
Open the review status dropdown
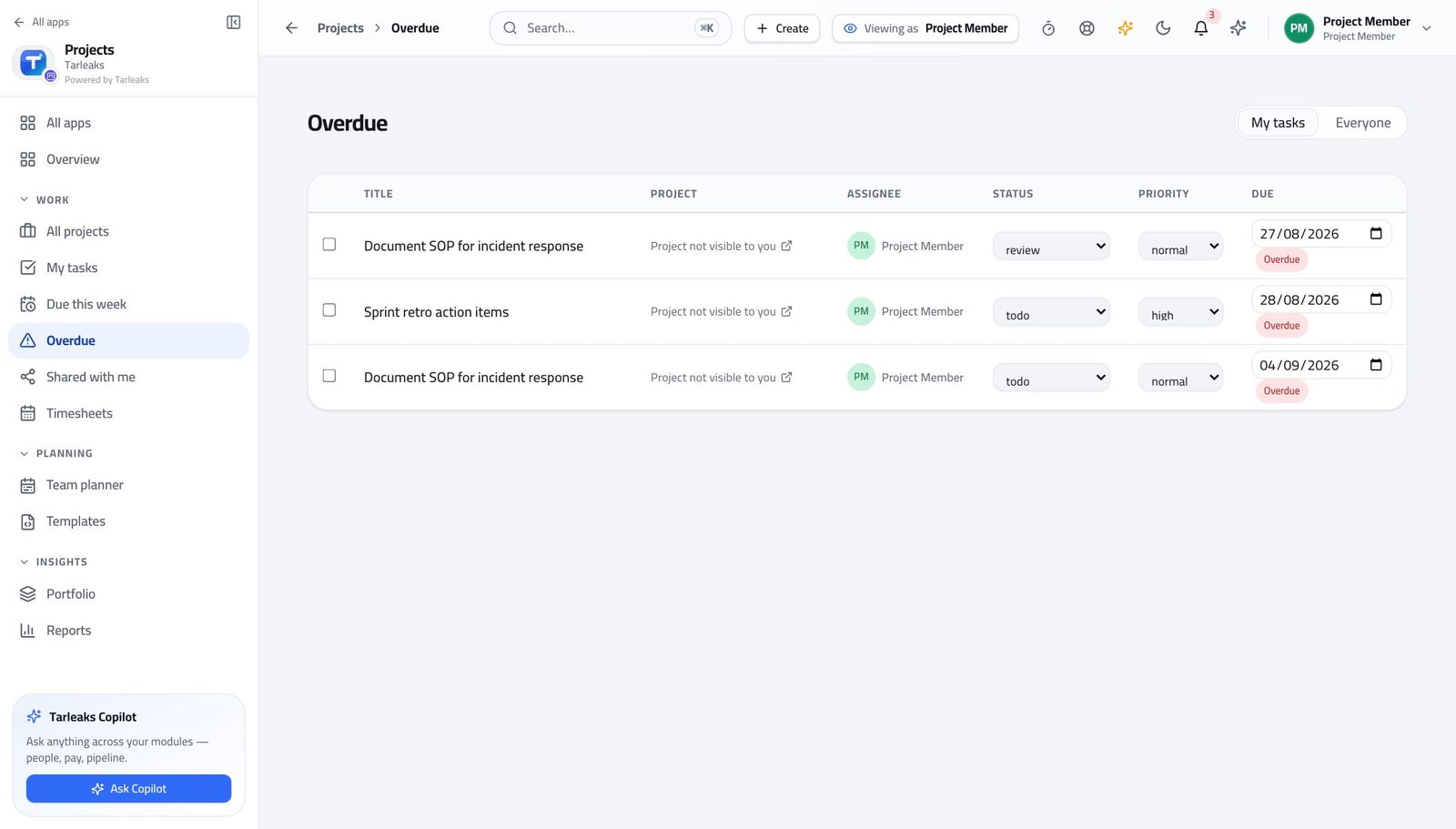[1051, 246]
